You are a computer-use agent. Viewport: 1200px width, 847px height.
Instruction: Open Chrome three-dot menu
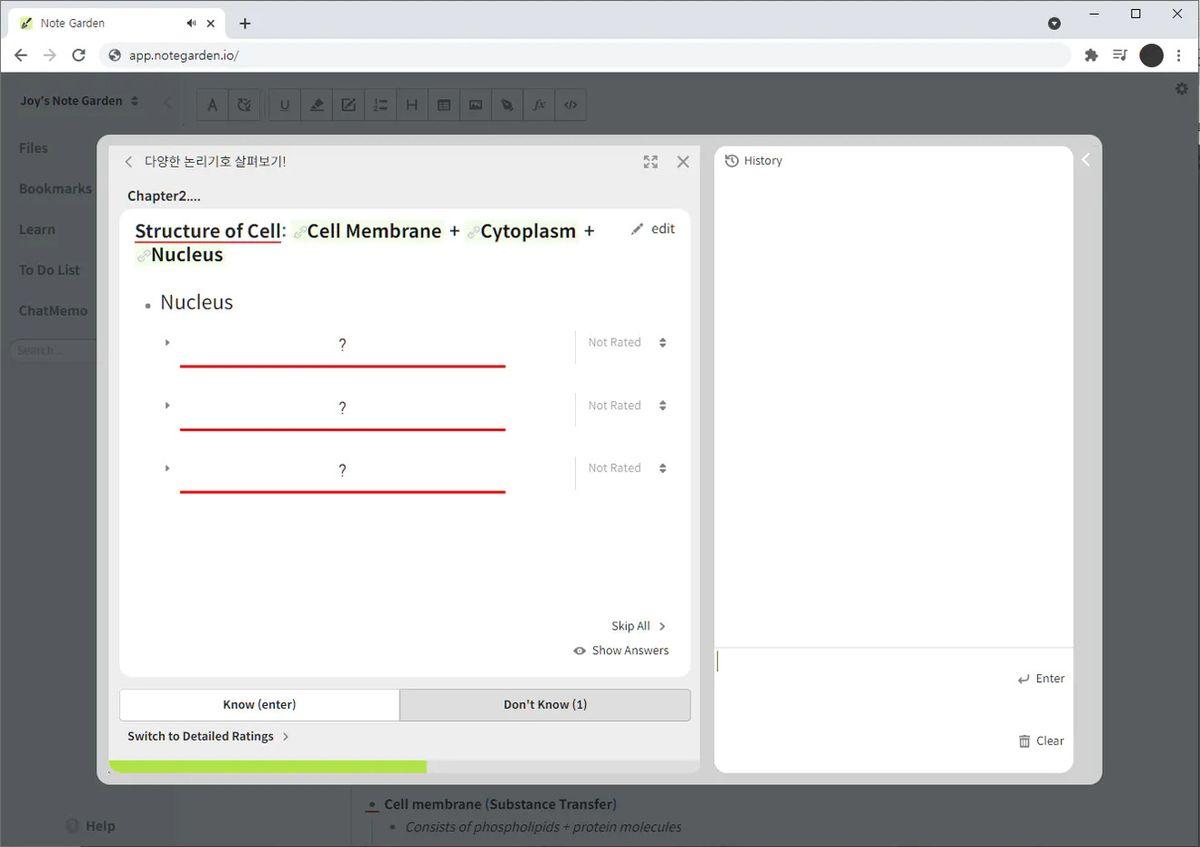point(1180,55)
